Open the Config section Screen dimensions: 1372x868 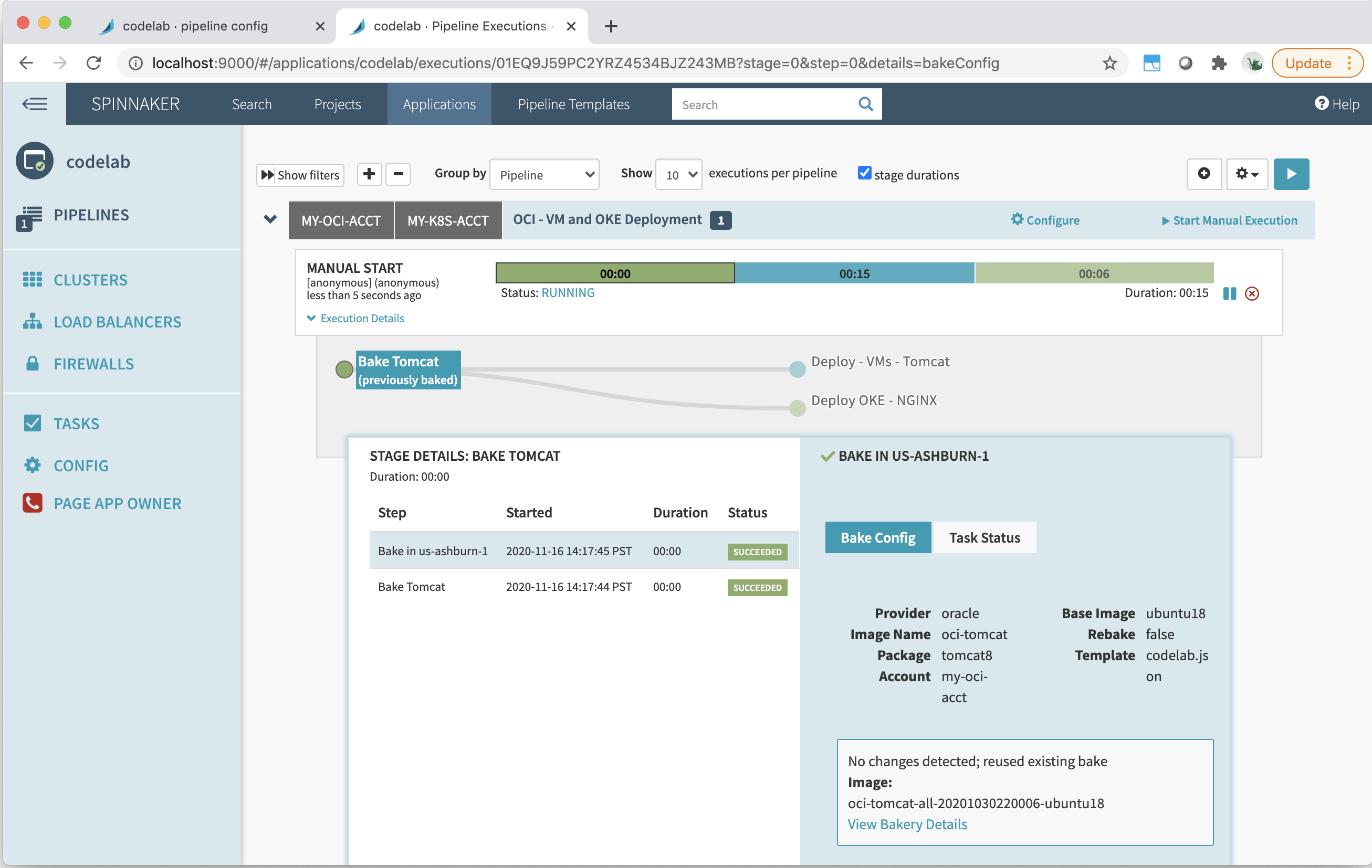(81, 465)
